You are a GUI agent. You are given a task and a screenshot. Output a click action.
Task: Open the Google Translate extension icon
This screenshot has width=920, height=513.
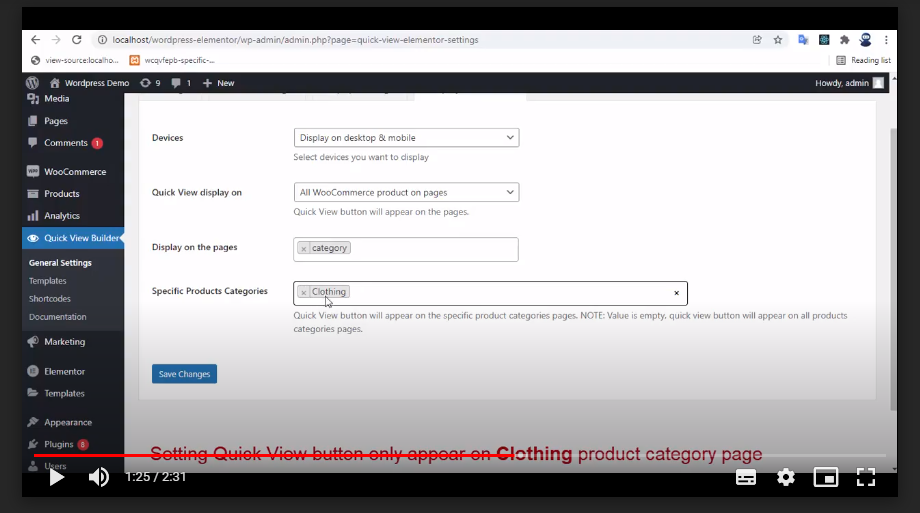pyautogui.click(x=803, y=40)
